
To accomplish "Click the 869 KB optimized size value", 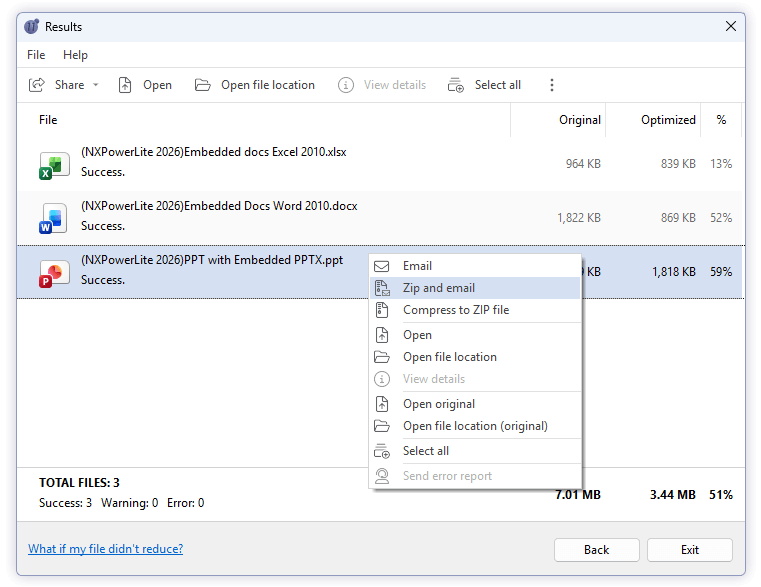I will tap(678, 218).
